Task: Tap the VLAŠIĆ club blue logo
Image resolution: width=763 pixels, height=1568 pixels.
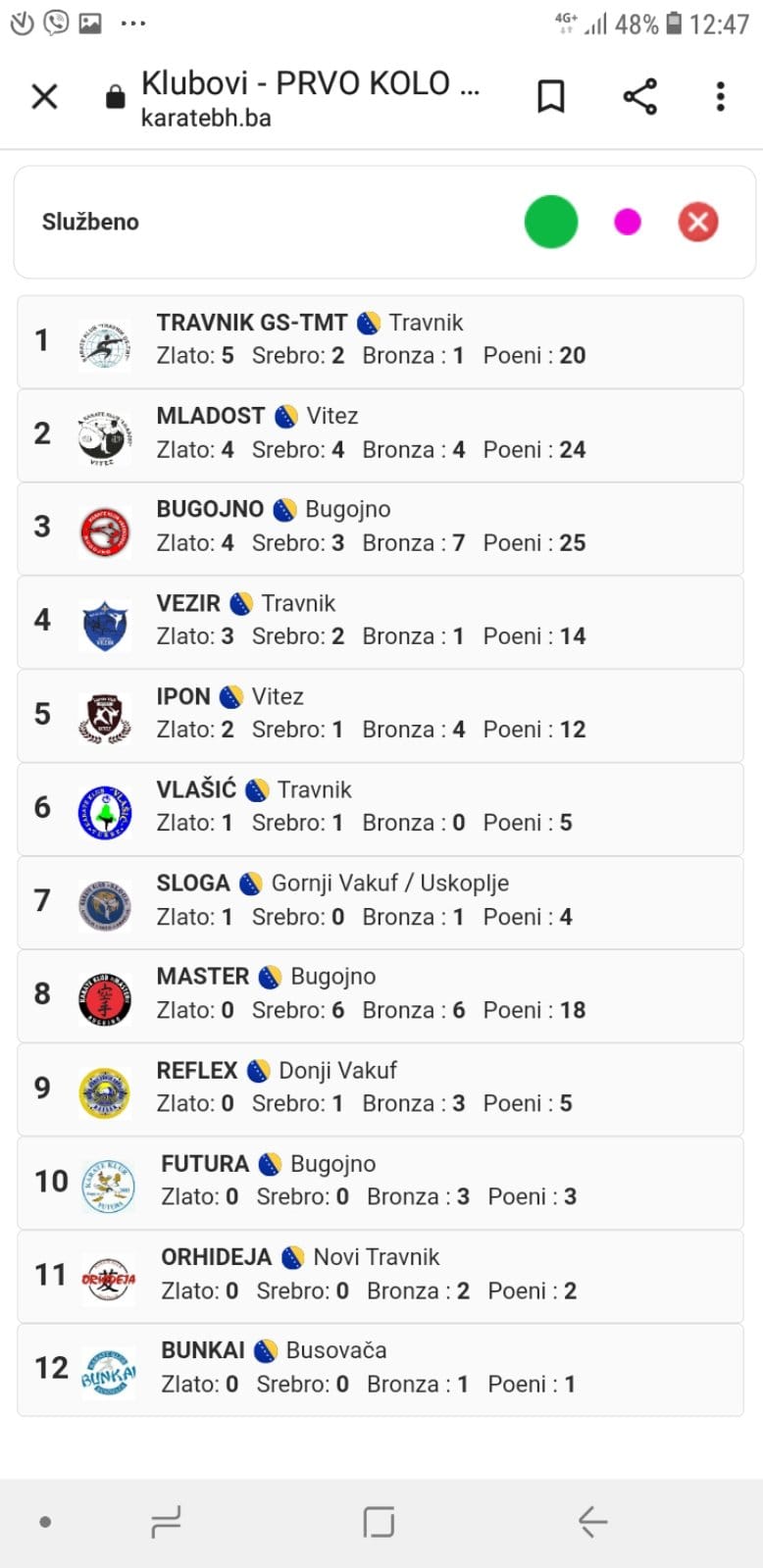Action: [104, 811]
